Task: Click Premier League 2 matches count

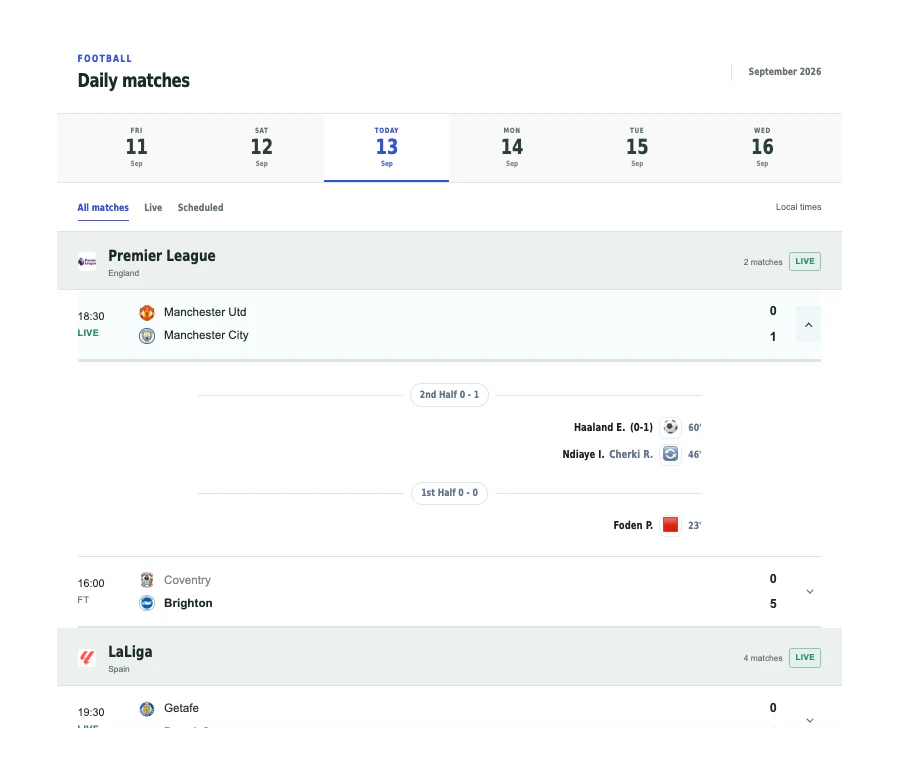Action: [x=763, y=262]
